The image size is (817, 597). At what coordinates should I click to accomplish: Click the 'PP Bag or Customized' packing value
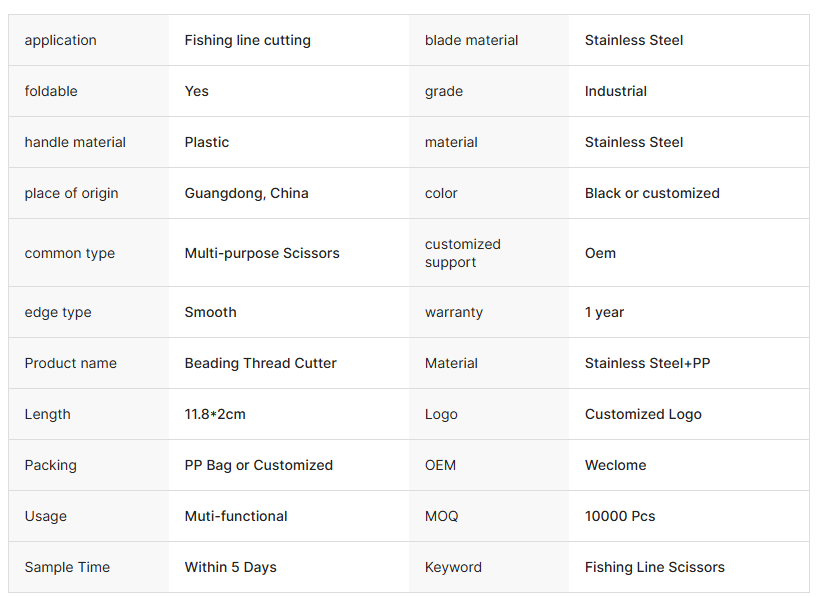(258, 465)
